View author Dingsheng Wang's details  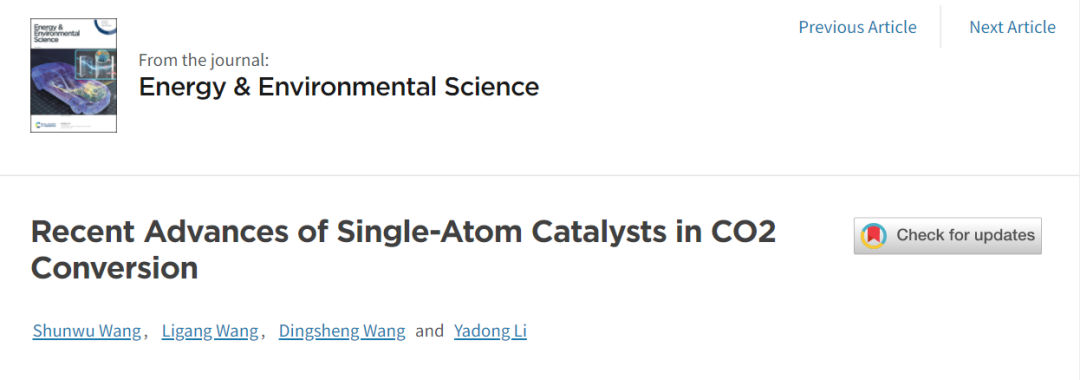tap(342, 331)
